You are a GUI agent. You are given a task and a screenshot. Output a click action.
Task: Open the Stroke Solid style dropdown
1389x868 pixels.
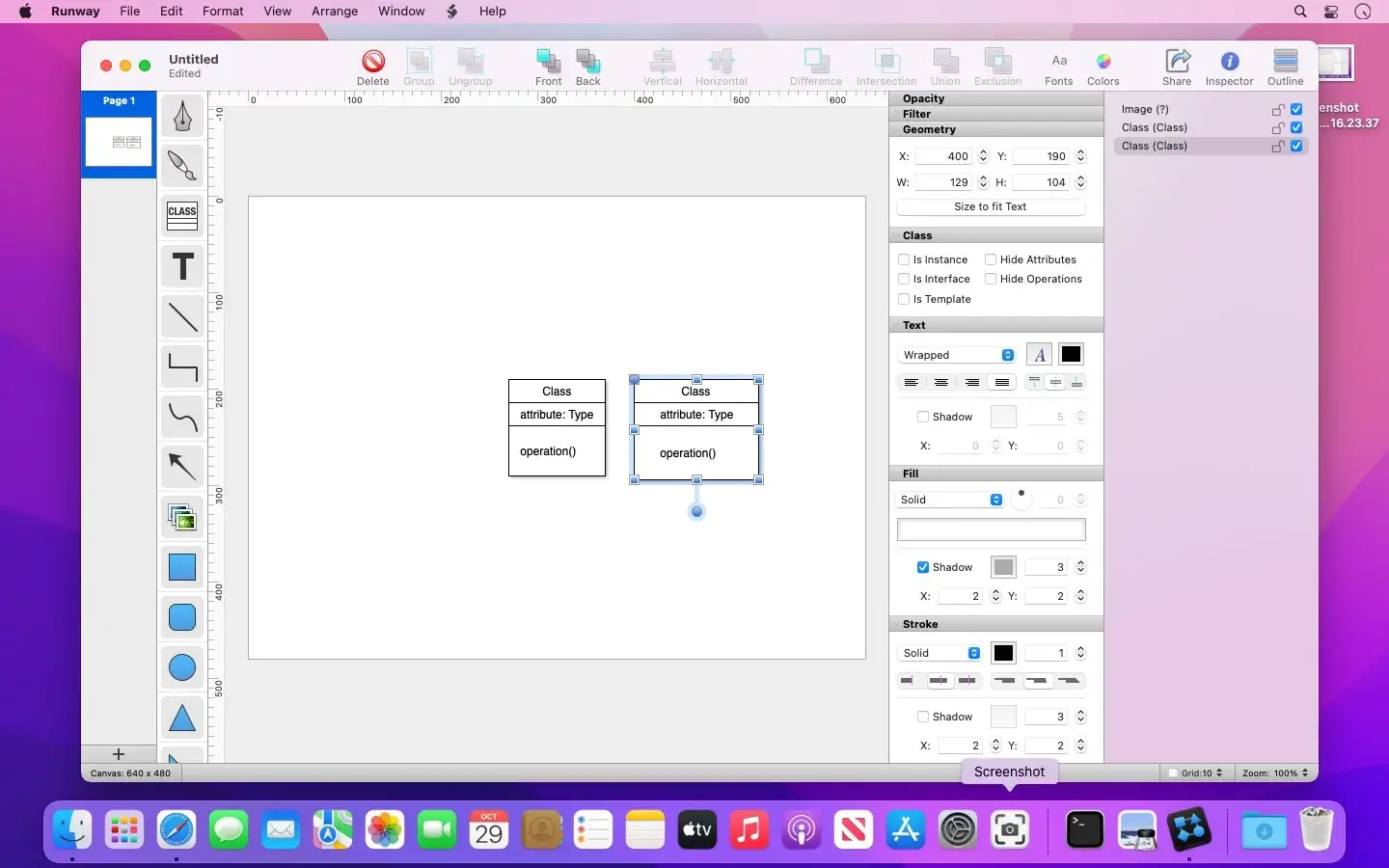940,653
